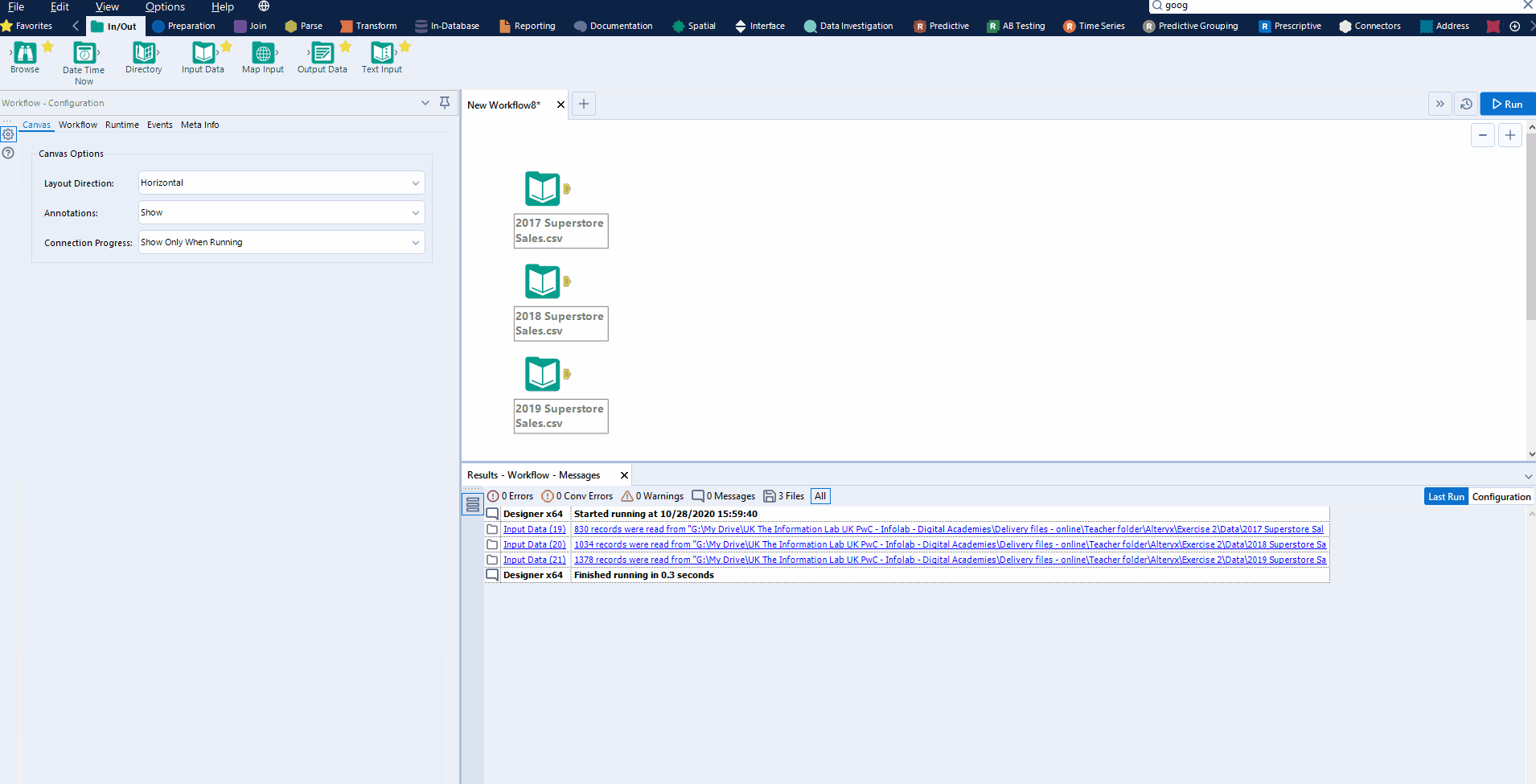This screenshot has width=1536, height=784.
Task: Open the Options menu
Action: (165, 6)
